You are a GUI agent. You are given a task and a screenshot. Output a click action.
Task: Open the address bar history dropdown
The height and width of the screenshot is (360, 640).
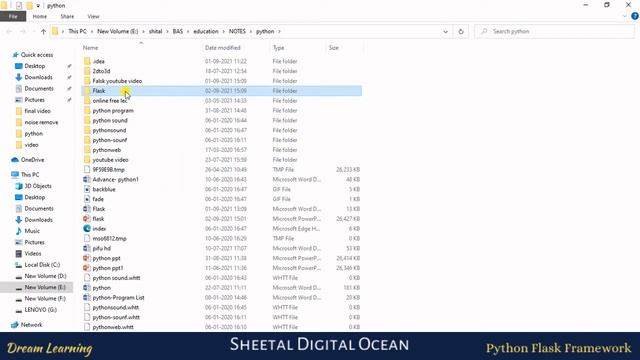(x=445, y=31)
